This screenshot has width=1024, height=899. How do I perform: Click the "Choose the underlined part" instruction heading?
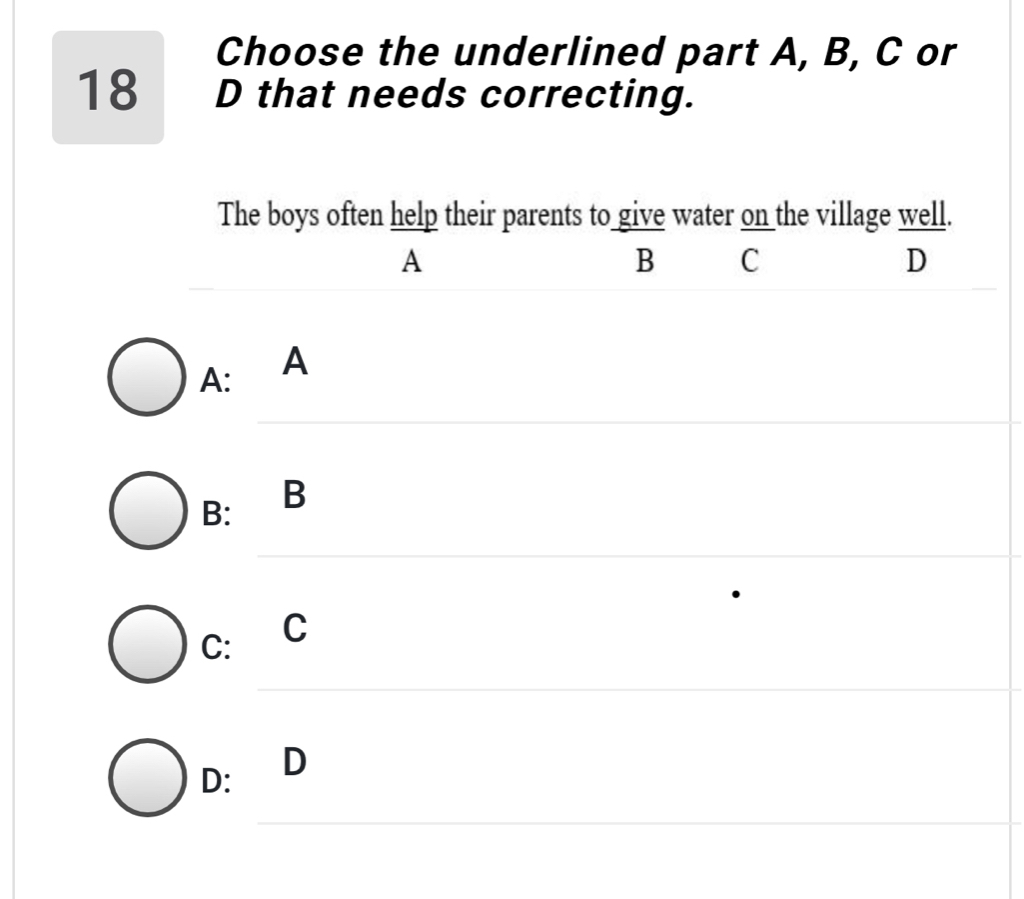pyautogui.click(x=585, y=72)
